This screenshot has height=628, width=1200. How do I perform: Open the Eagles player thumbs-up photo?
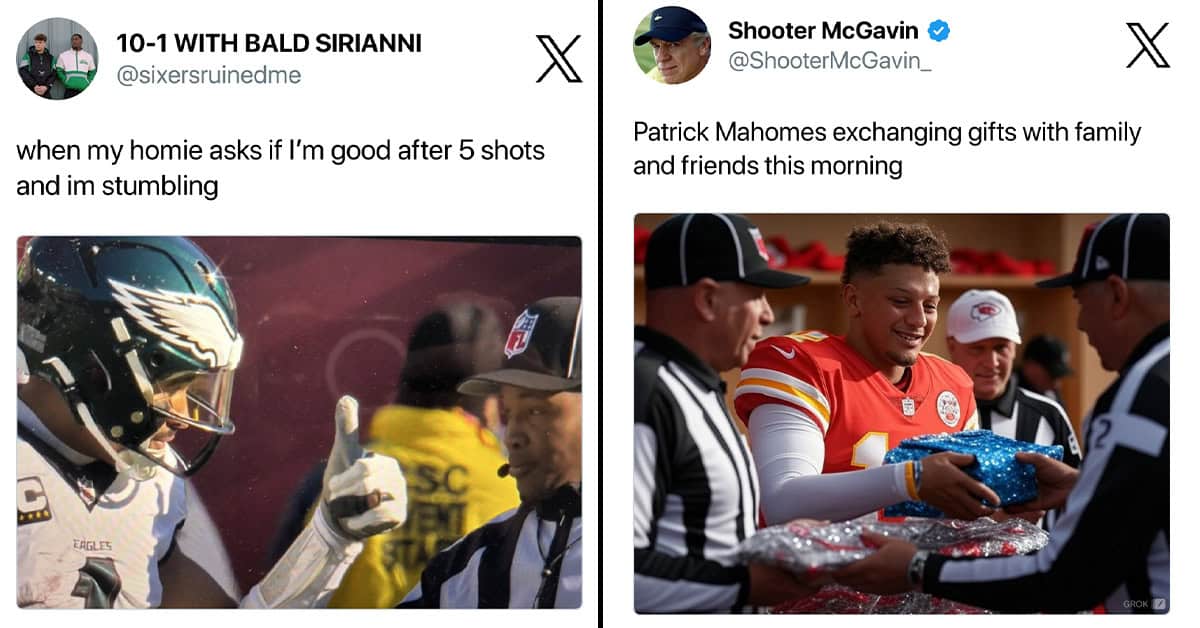(299, 422)
